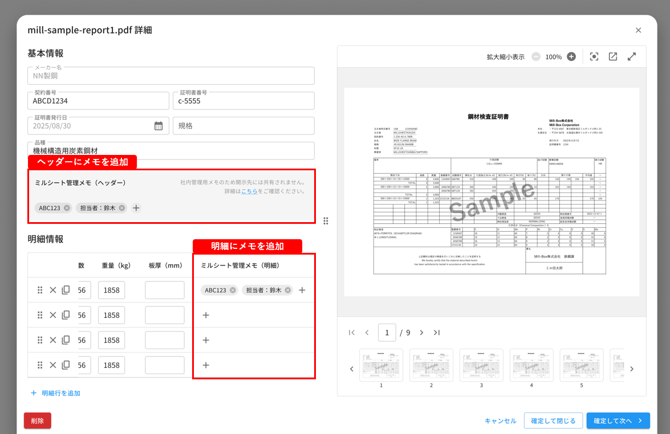This screenshot has height=434, width=670.
Task: Go to the next PDF page
Action: click(421, 332)
